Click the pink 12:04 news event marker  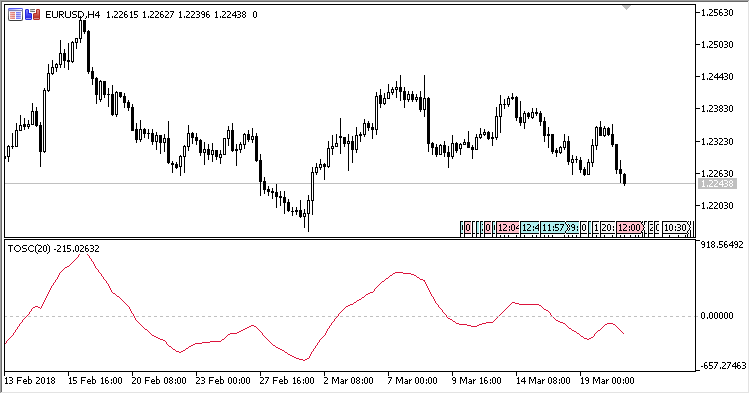coord(508,228)
